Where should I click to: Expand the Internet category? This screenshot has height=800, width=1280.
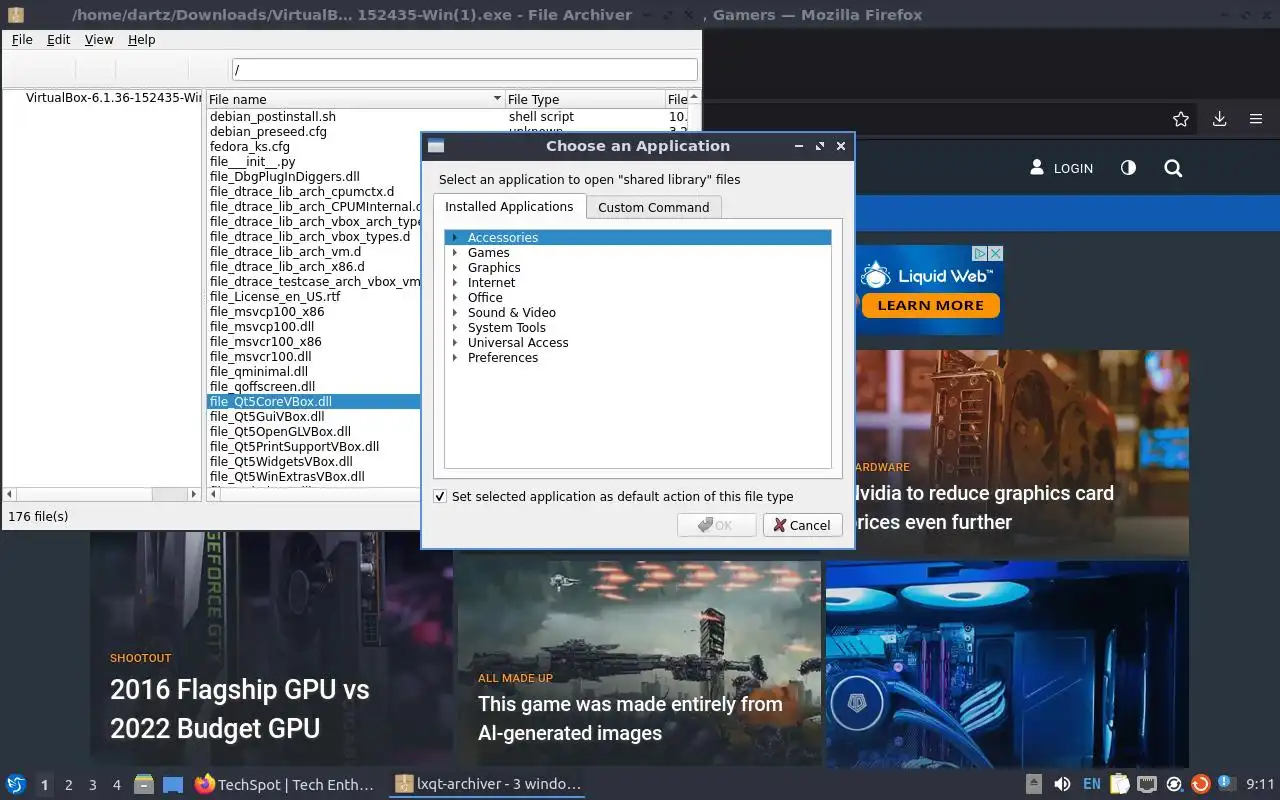point(454,282)
